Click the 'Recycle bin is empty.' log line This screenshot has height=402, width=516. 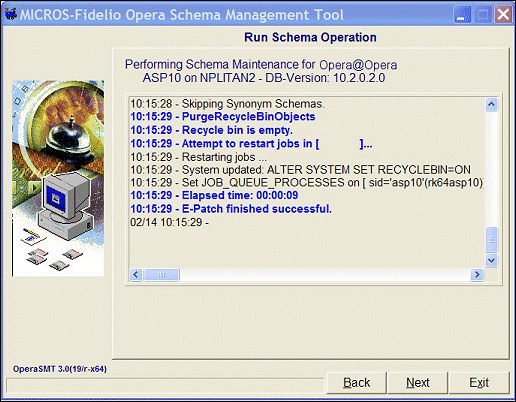coord(211,130)
